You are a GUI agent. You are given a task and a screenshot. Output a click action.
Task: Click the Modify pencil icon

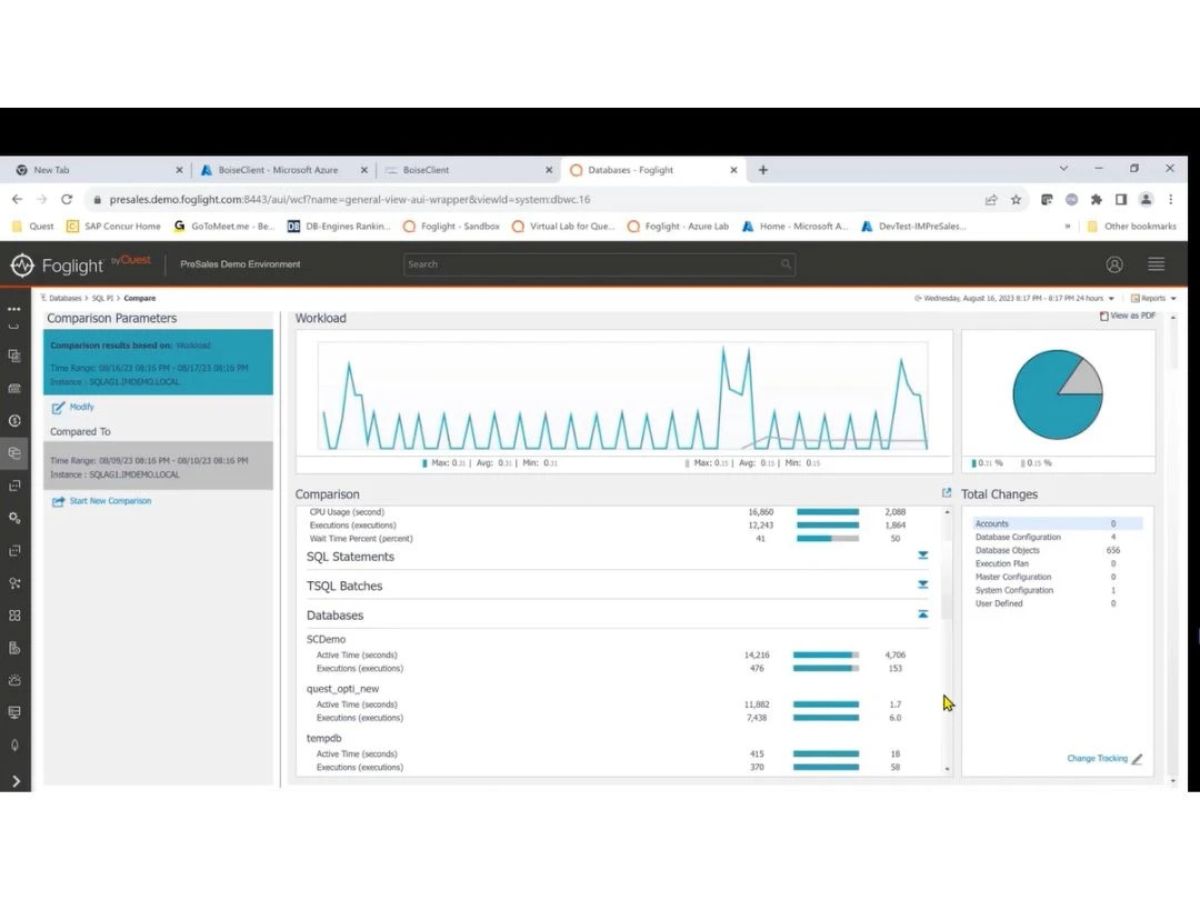(58, 408)
